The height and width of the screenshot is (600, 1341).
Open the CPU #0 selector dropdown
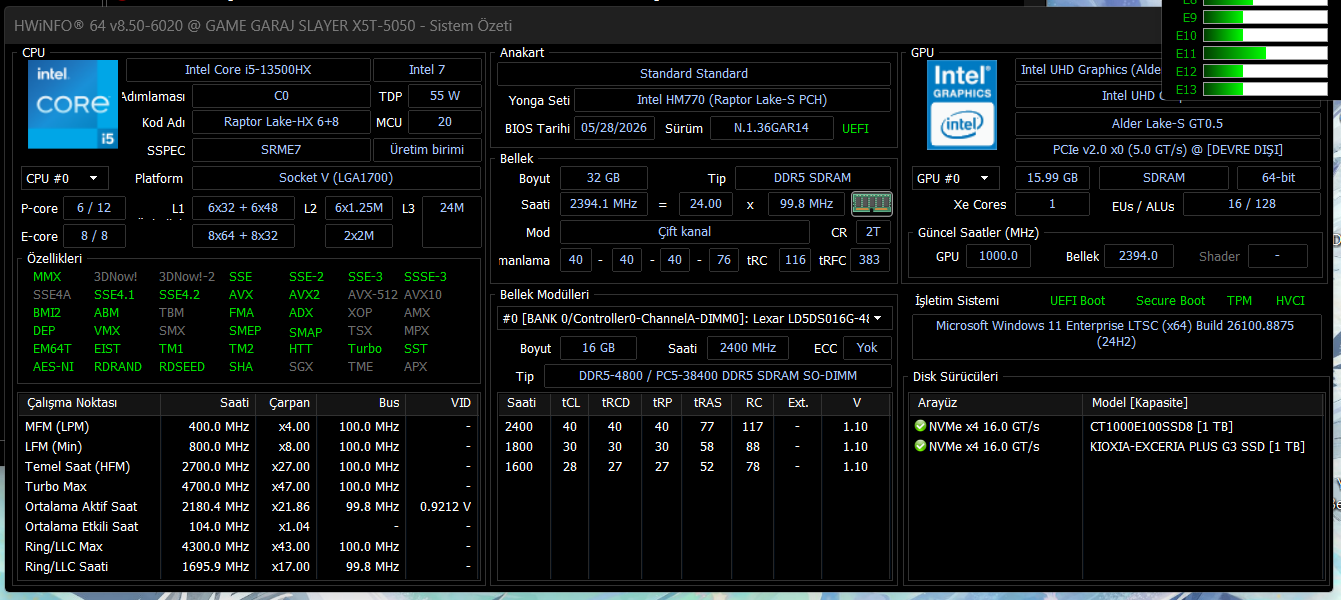(65, 178)
